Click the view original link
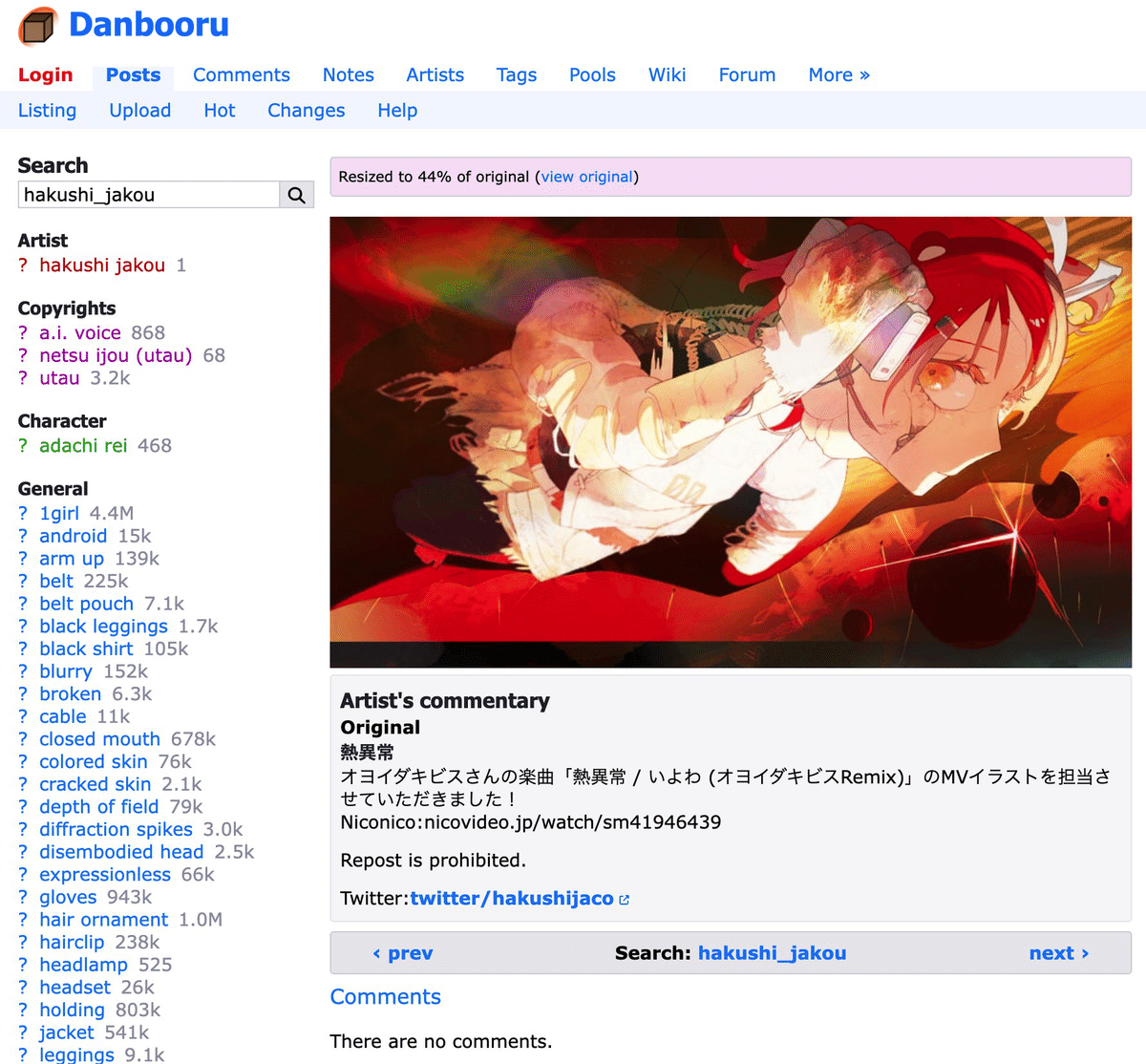 tap(587, 177)
